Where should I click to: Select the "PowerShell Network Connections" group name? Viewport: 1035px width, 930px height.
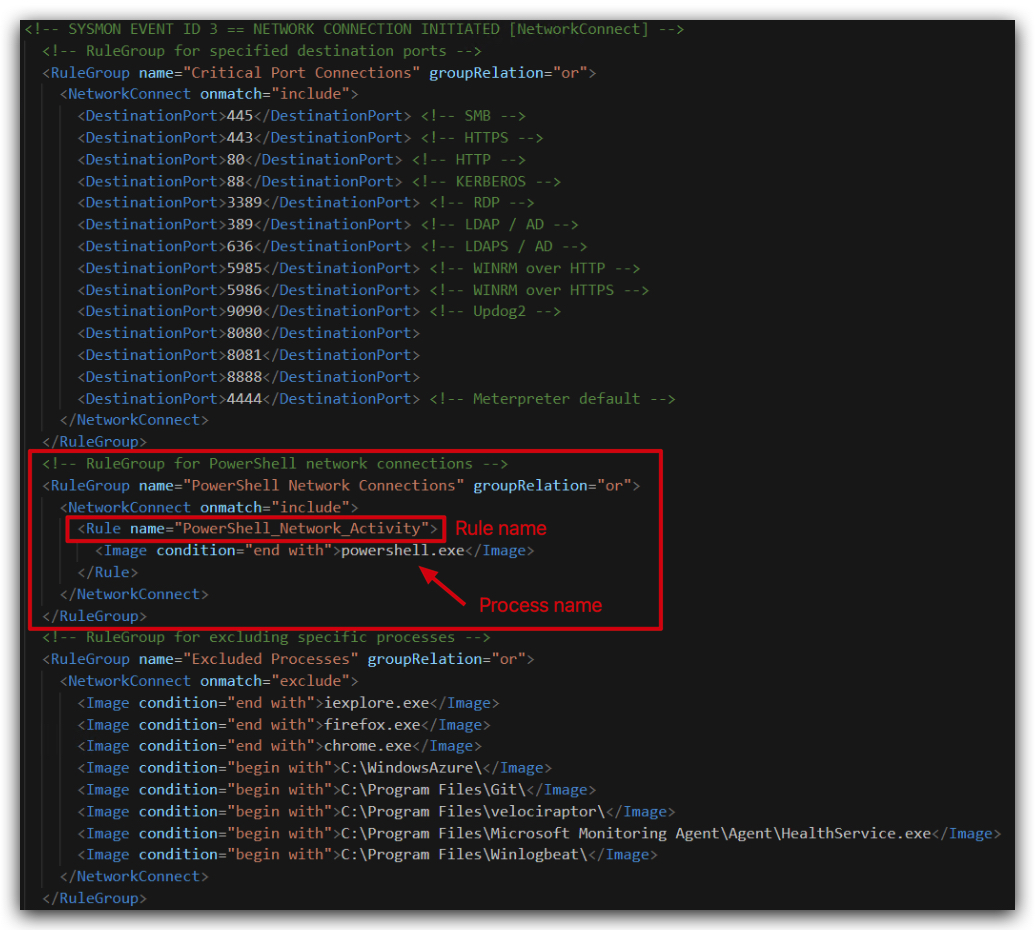tap(323, 485)
